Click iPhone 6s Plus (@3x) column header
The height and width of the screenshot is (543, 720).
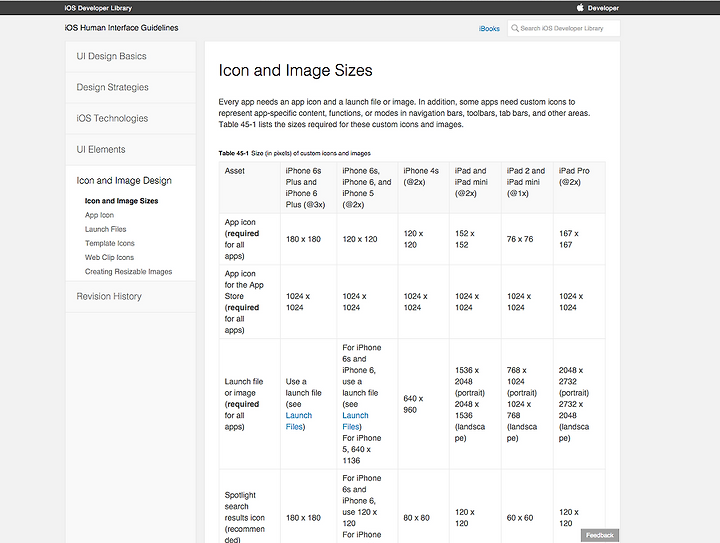pyautogui.click(x=309, y=187)
